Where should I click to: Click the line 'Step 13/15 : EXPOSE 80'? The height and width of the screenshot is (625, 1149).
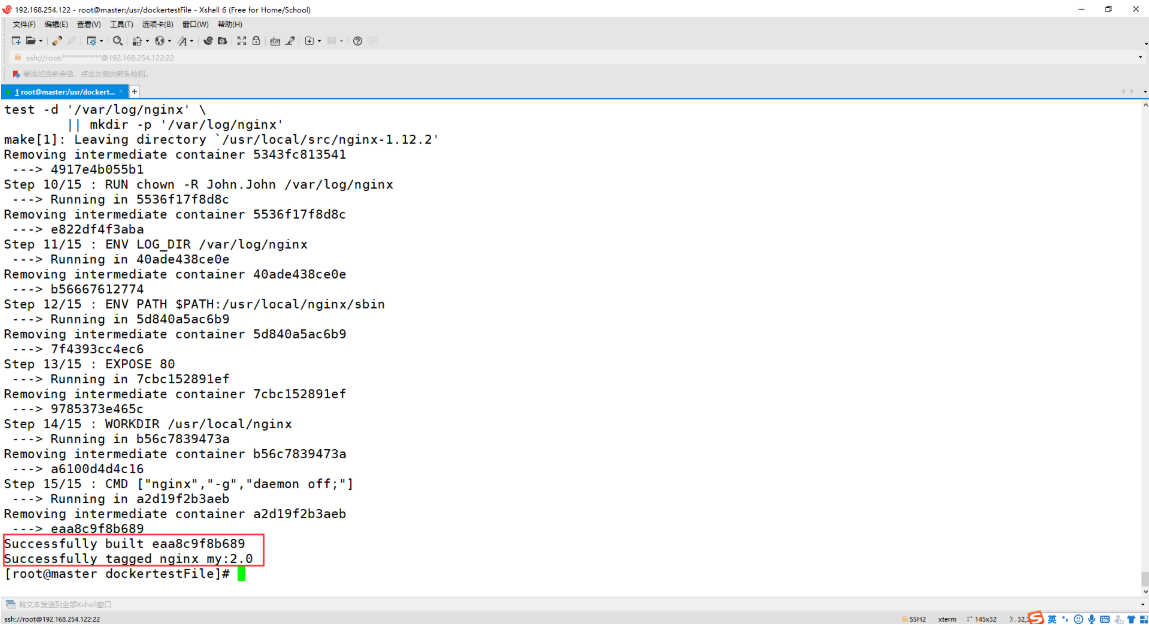coord(89,364)
